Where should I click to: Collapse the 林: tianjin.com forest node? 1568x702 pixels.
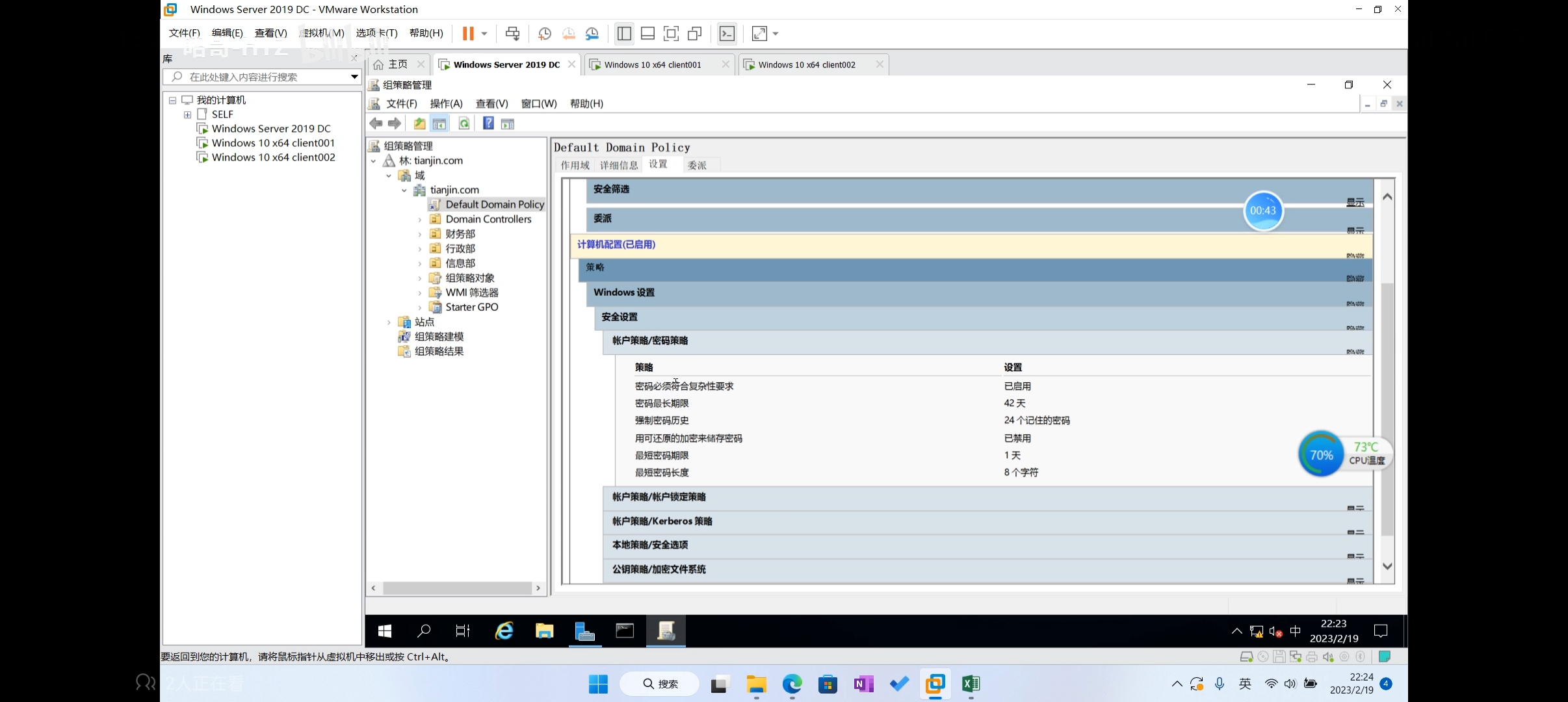pyautogui.click(x=374, y=161)
